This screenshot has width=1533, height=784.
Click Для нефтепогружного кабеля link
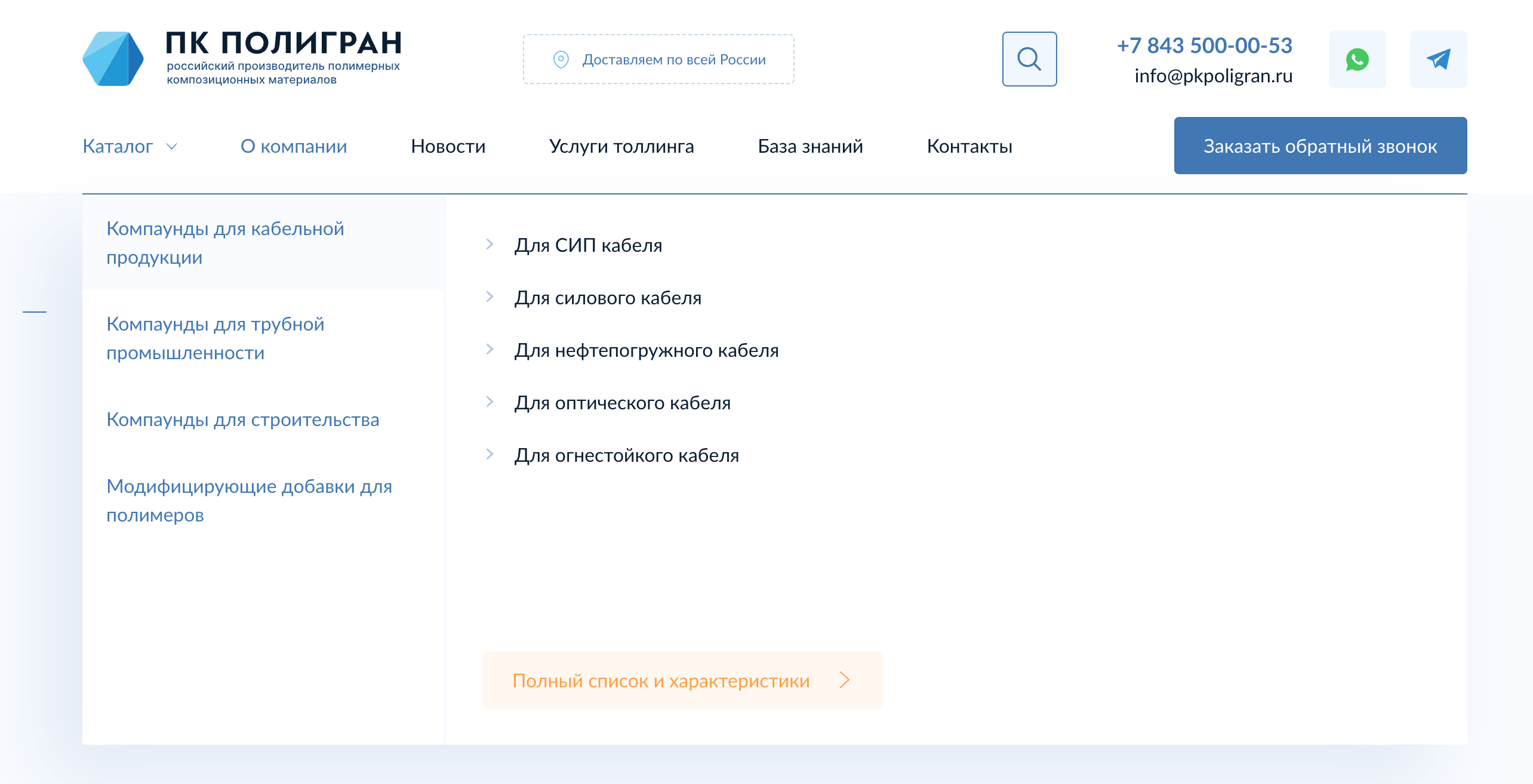647,350
